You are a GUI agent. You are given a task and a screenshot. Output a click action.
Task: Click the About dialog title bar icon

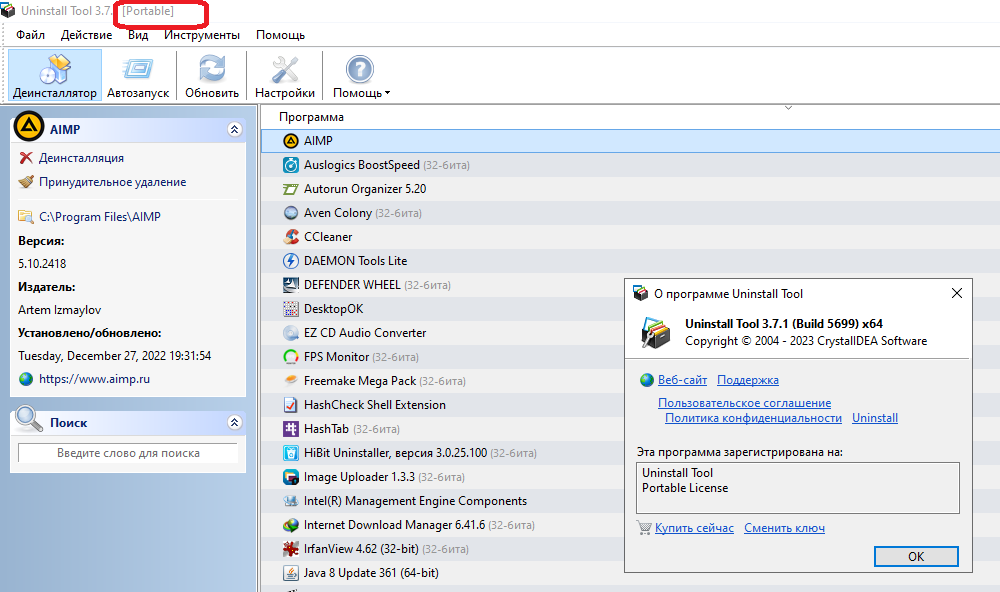coord(640,293)
